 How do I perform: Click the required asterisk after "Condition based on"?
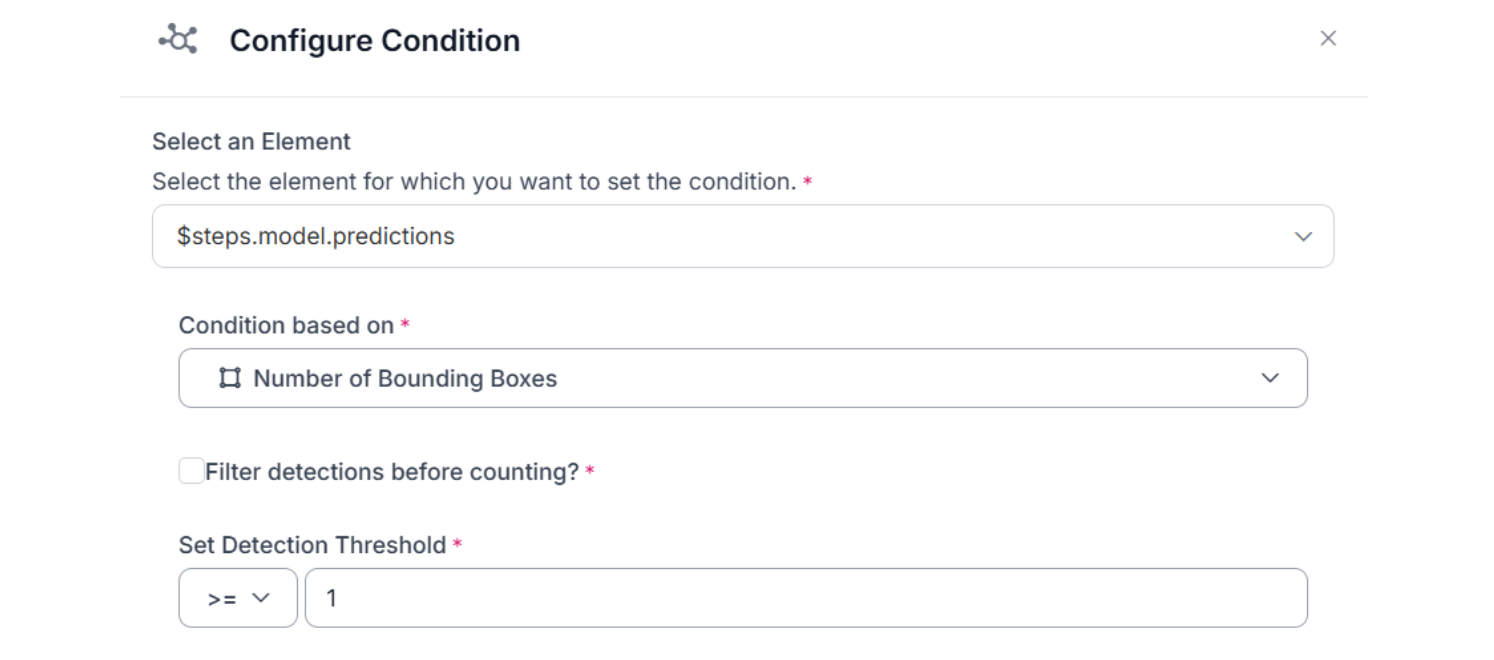click(405, 324)
